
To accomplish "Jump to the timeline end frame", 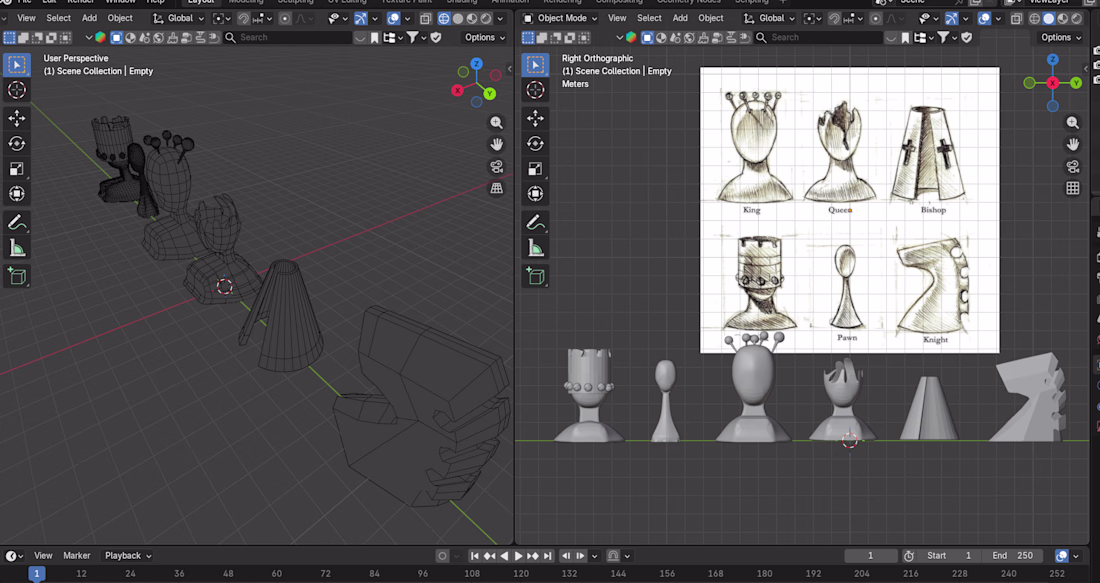I will click(548, 556).
